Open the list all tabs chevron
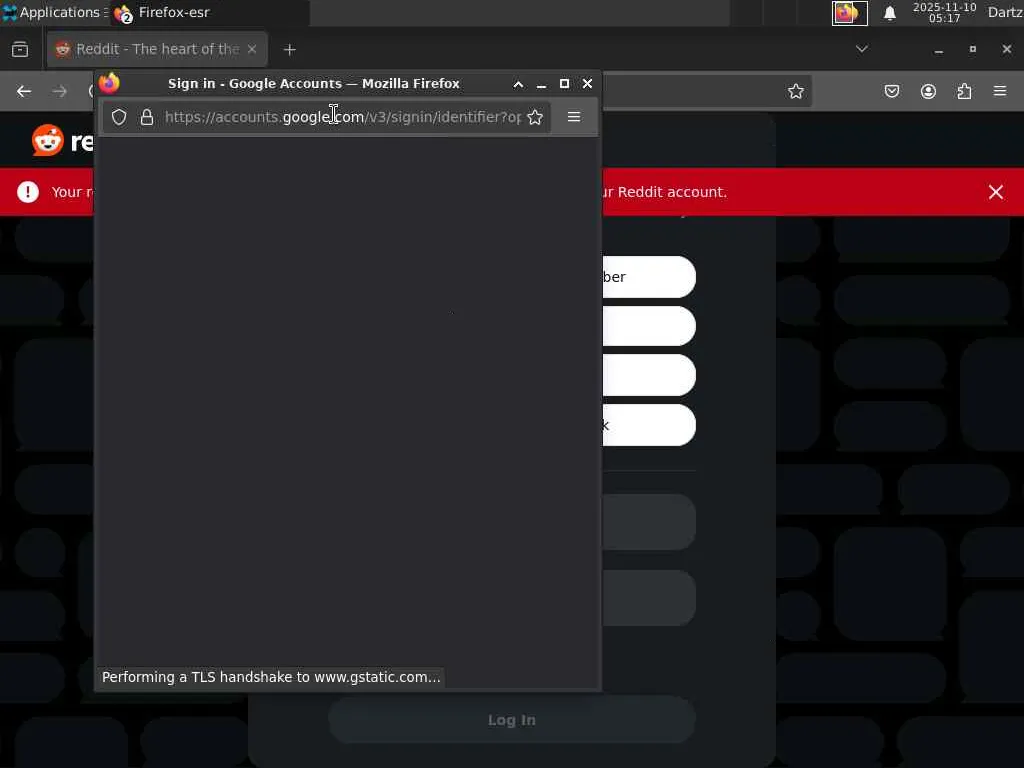Screen dimensions: 1024x768 coord(861,49)
